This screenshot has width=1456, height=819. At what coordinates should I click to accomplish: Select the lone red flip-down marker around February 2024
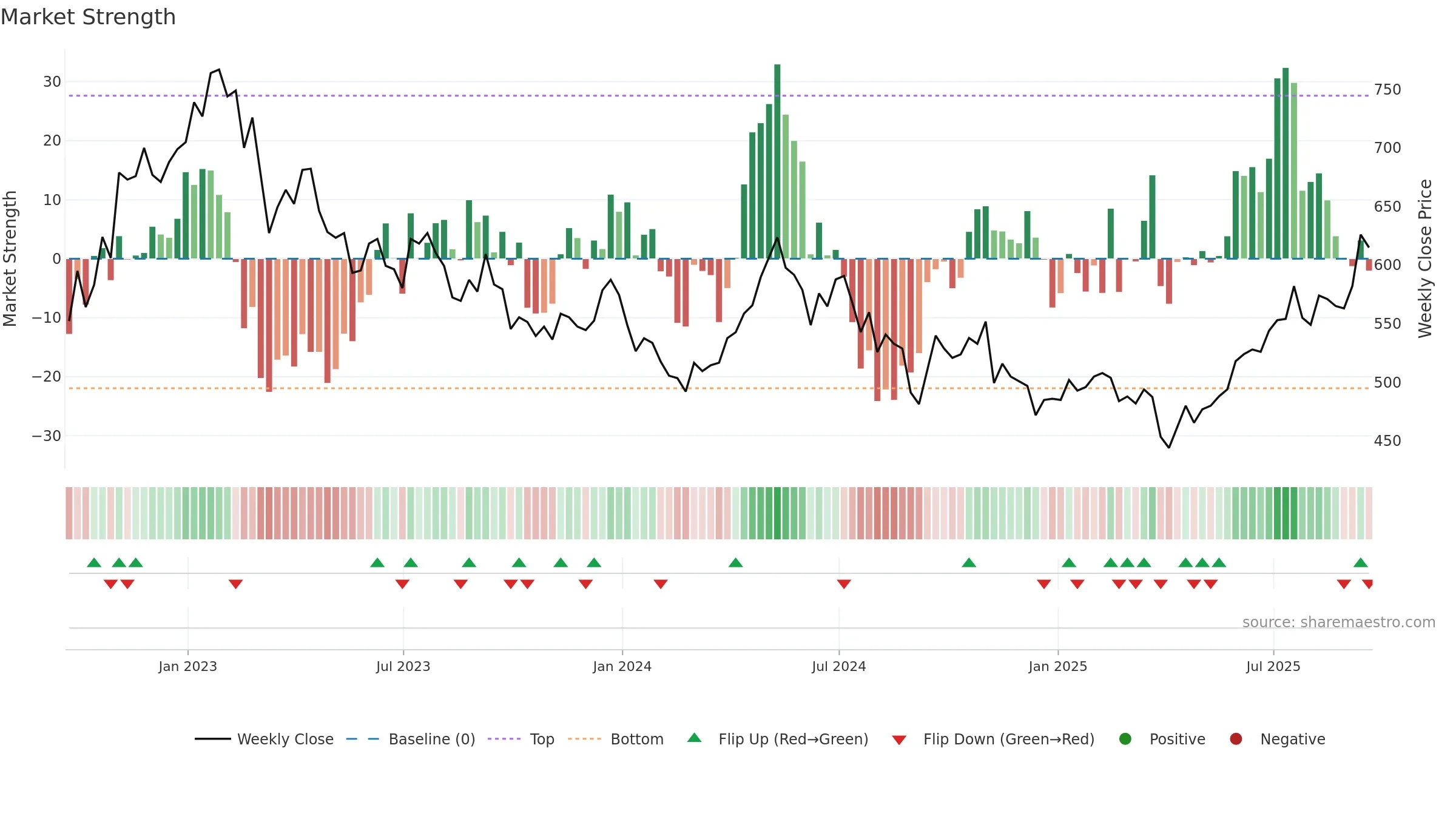tap(661, 584)
